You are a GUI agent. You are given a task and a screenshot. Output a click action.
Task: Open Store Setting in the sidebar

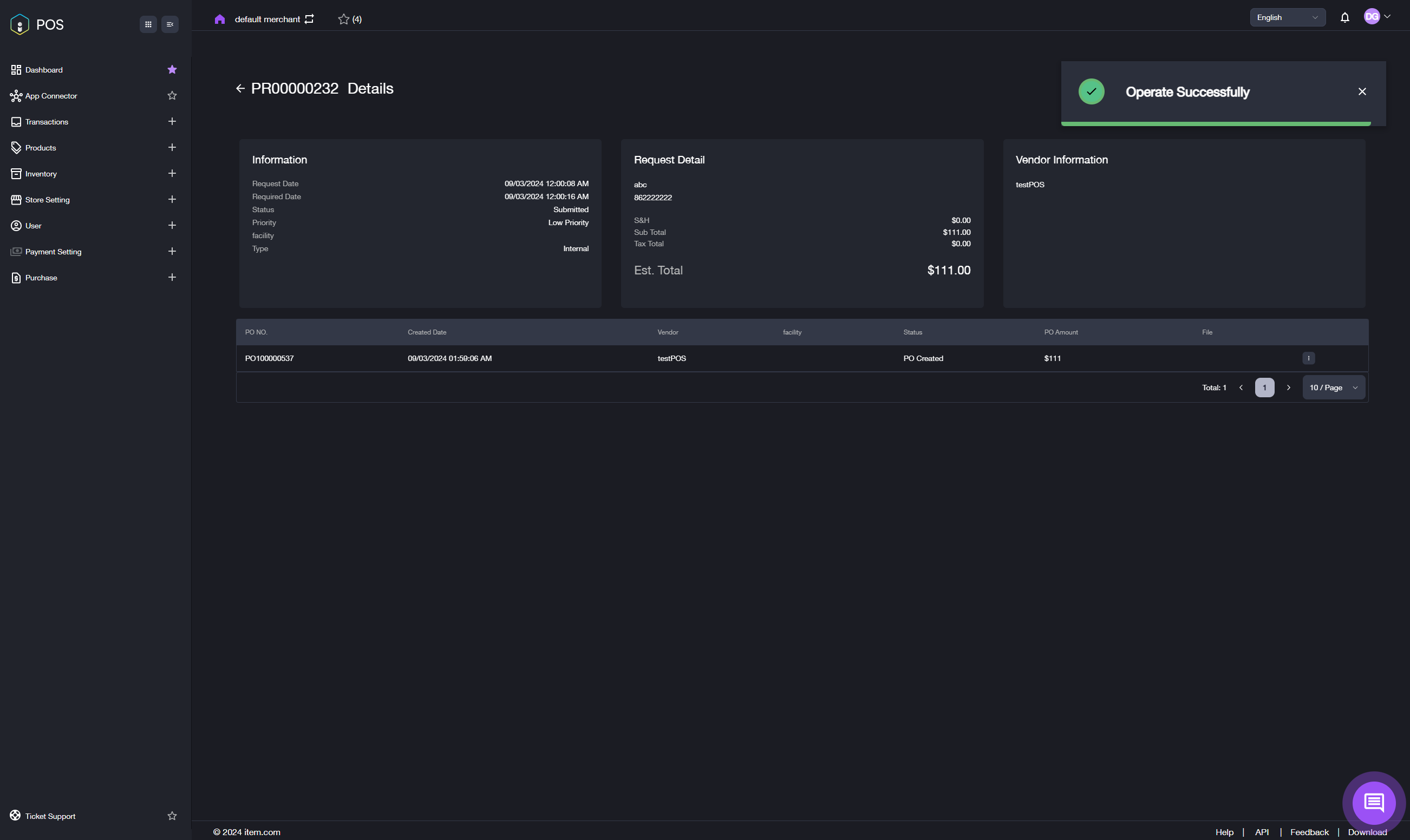tap(47, 200)
